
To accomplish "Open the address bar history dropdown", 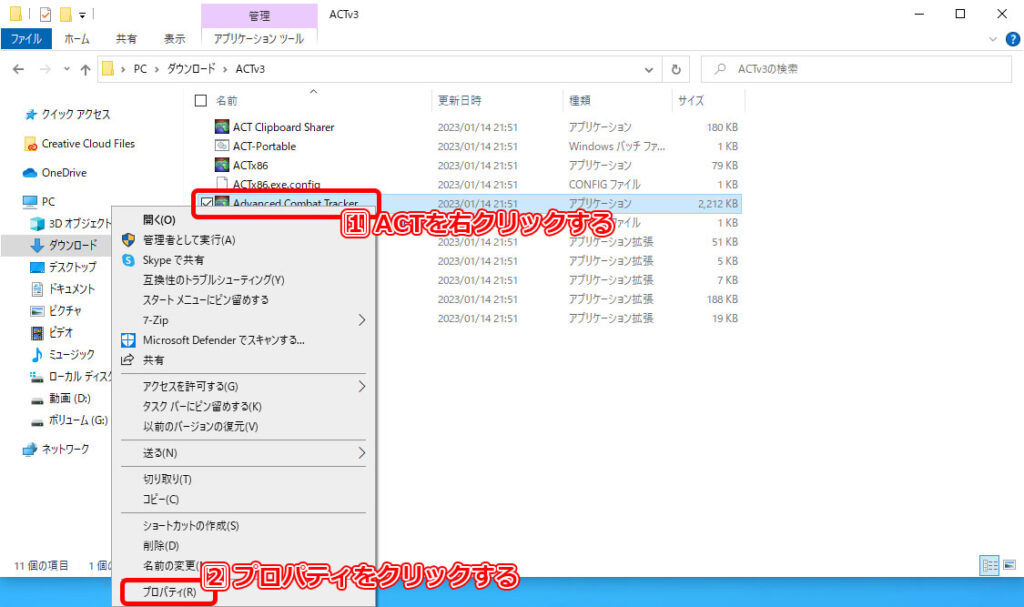I will point(650,70).
